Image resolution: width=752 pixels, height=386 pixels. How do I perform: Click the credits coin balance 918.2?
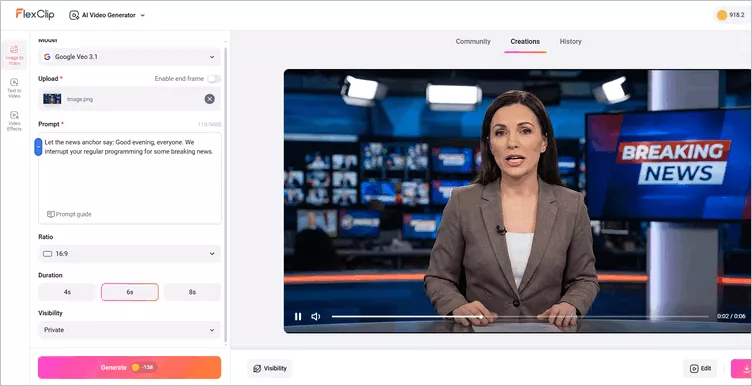[731, 15]
